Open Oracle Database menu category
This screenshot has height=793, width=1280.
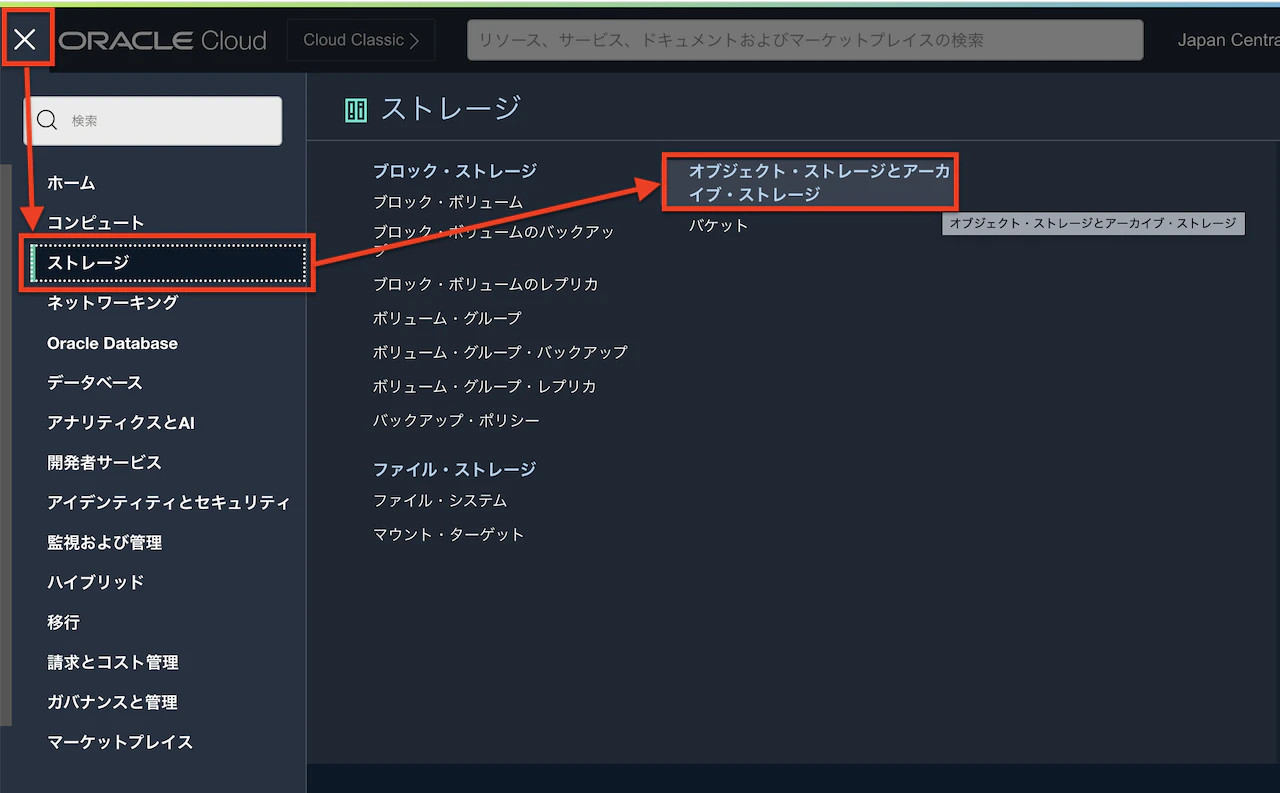click(x=112, y=343)
